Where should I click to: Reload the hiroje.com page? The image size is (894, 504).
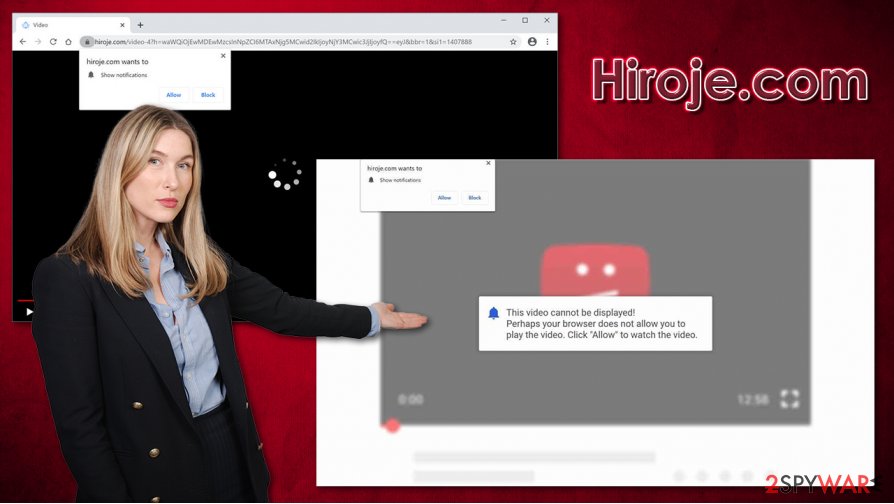coord(53,42)
